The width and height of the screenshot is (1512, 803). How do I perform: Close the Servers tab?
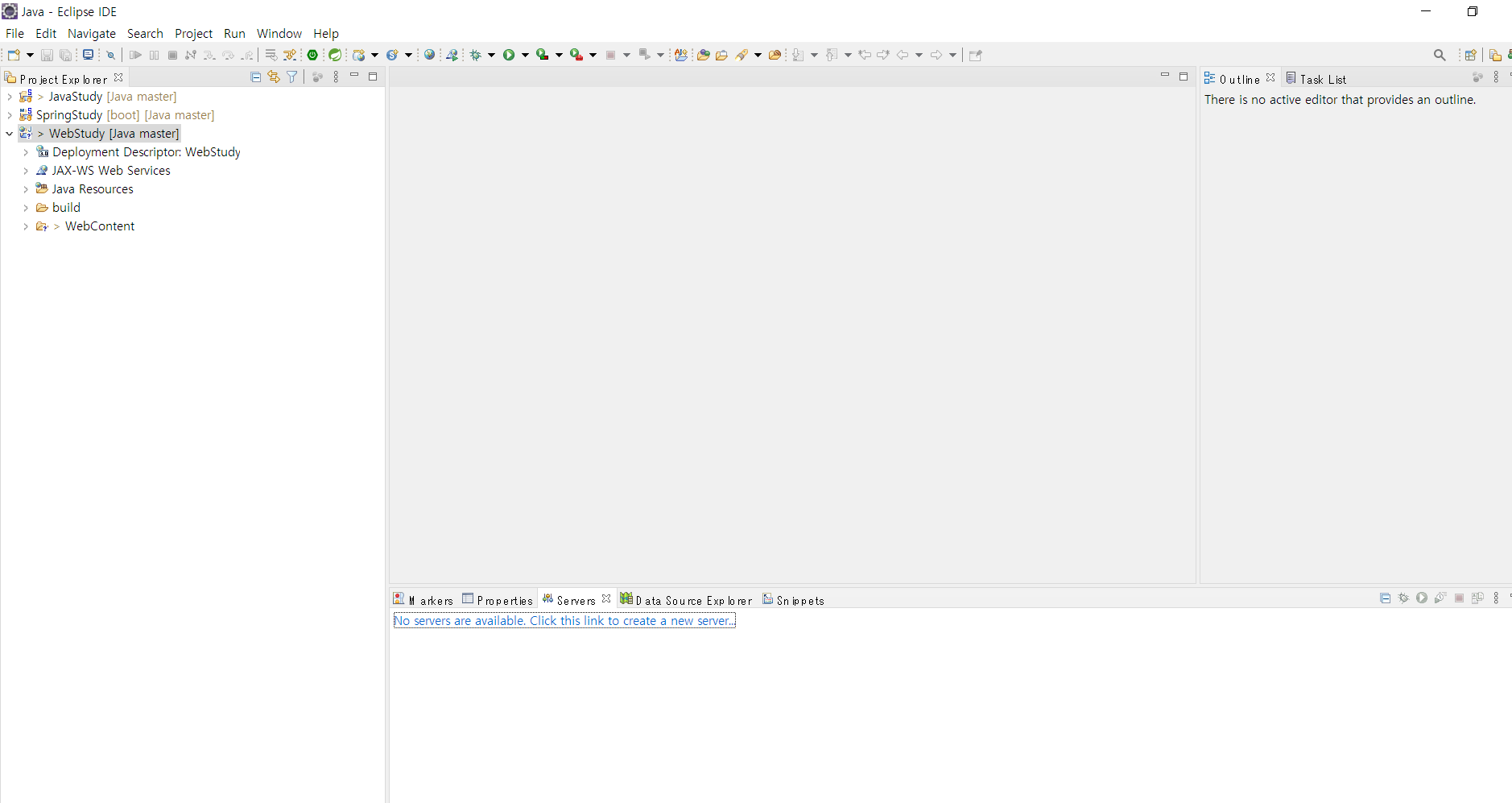coord(606,598)
